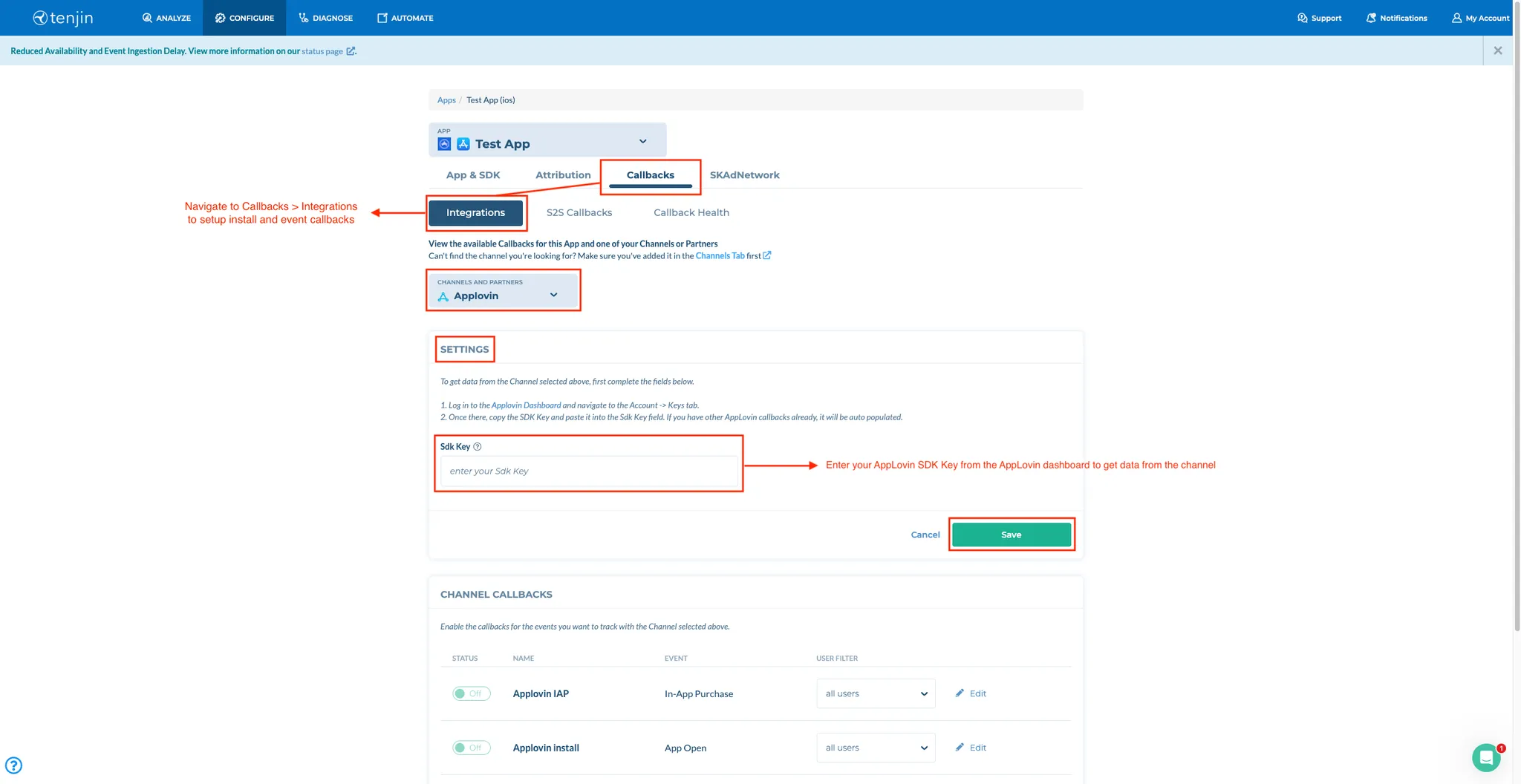Open the SKAdNetwork tab
Screen dimensions: 1521x784
744,175
